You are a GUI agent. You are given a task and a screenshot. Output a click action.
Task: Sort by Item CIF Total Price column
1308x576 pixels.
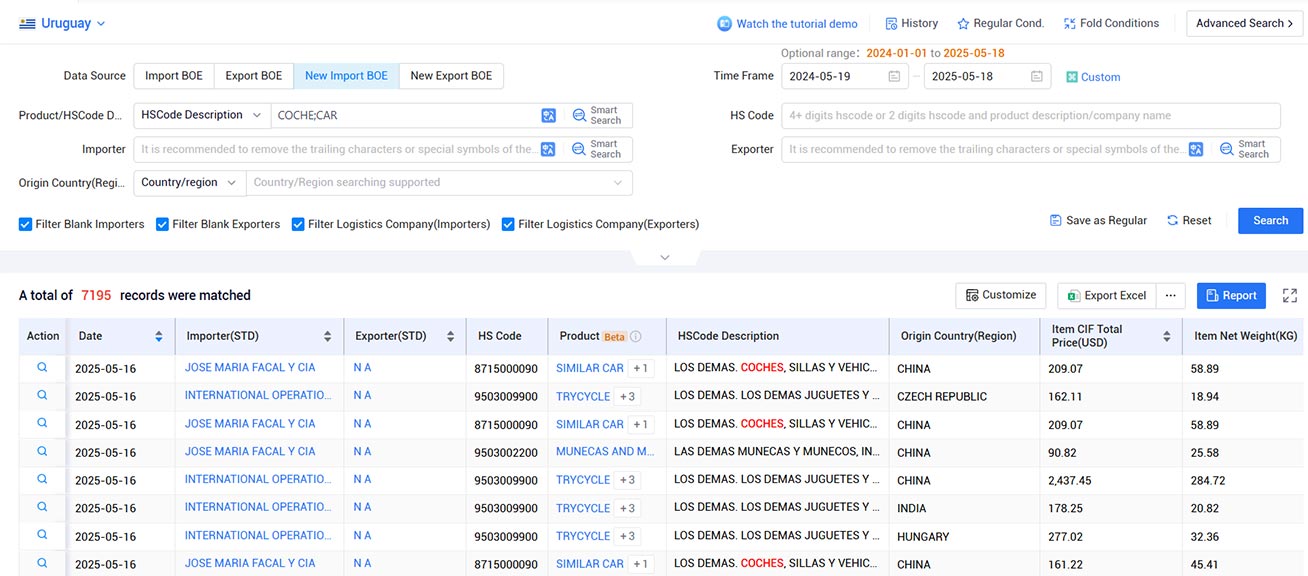[x=1167, y=336]
